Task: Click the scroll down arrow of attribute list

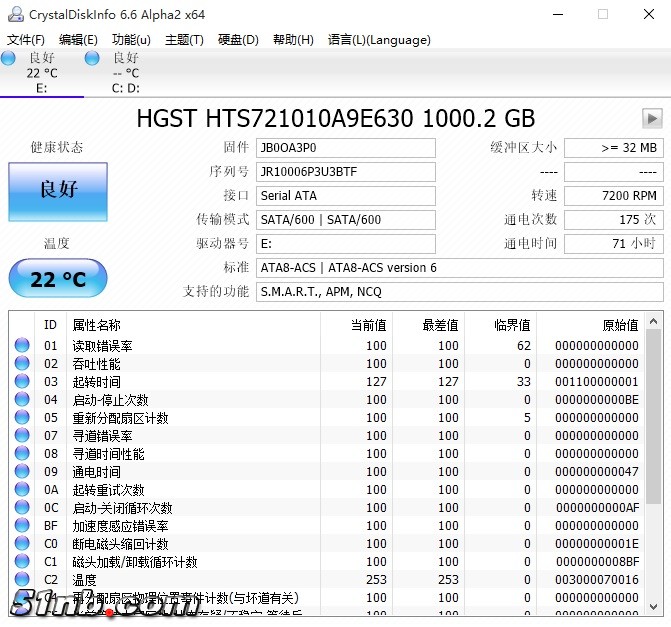Action: (x=653, y=606)
